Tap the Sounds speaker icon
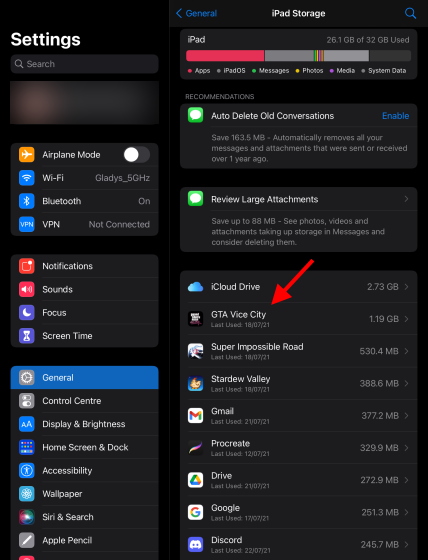The width and height of the screenshot is (428, 560). (x=26, y=289)
